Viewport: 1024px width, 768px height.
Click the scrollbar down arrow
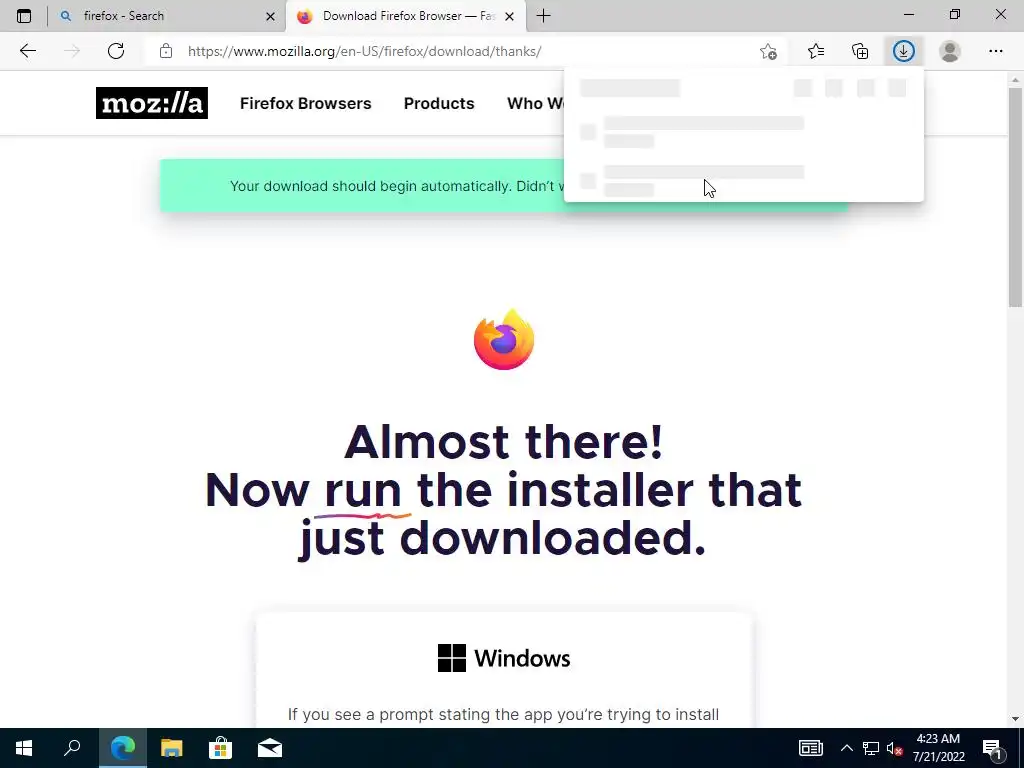1015,719
